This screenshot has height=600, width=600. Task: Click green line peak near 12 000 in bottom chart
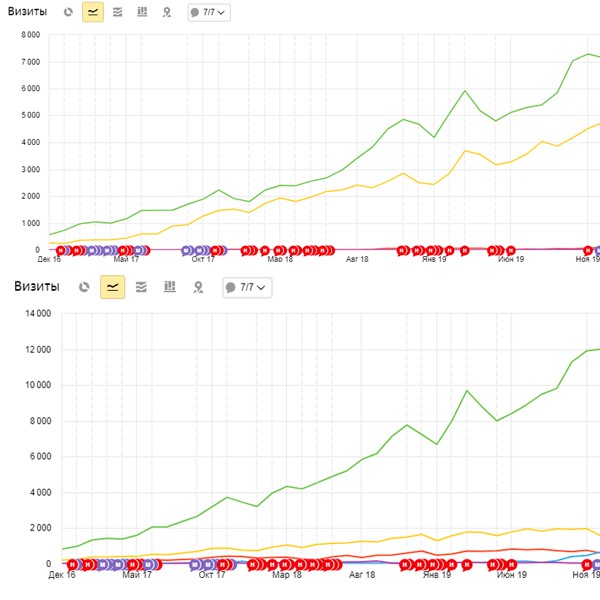coord(587,351)
